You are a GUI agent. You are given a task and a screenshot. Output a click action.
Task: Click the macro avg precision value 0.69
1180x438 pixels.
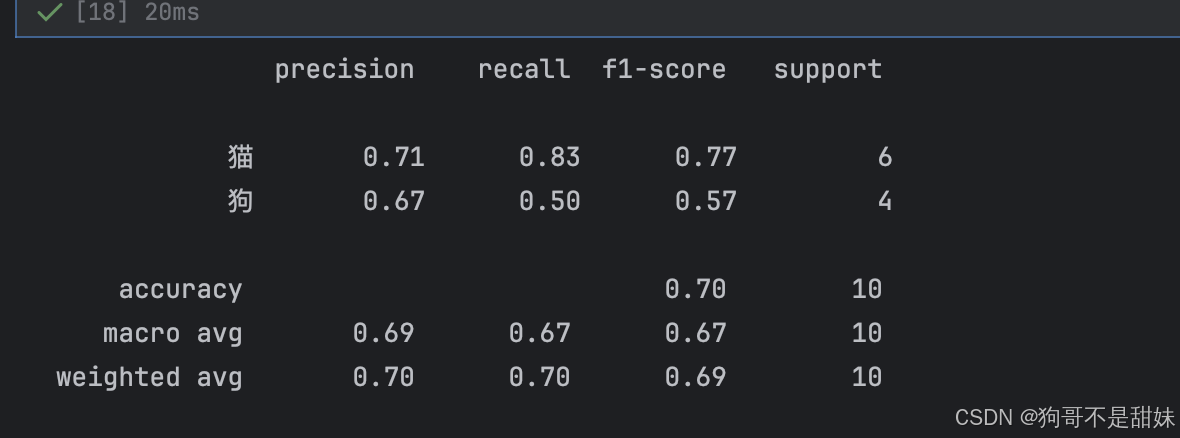pos(384,333)
